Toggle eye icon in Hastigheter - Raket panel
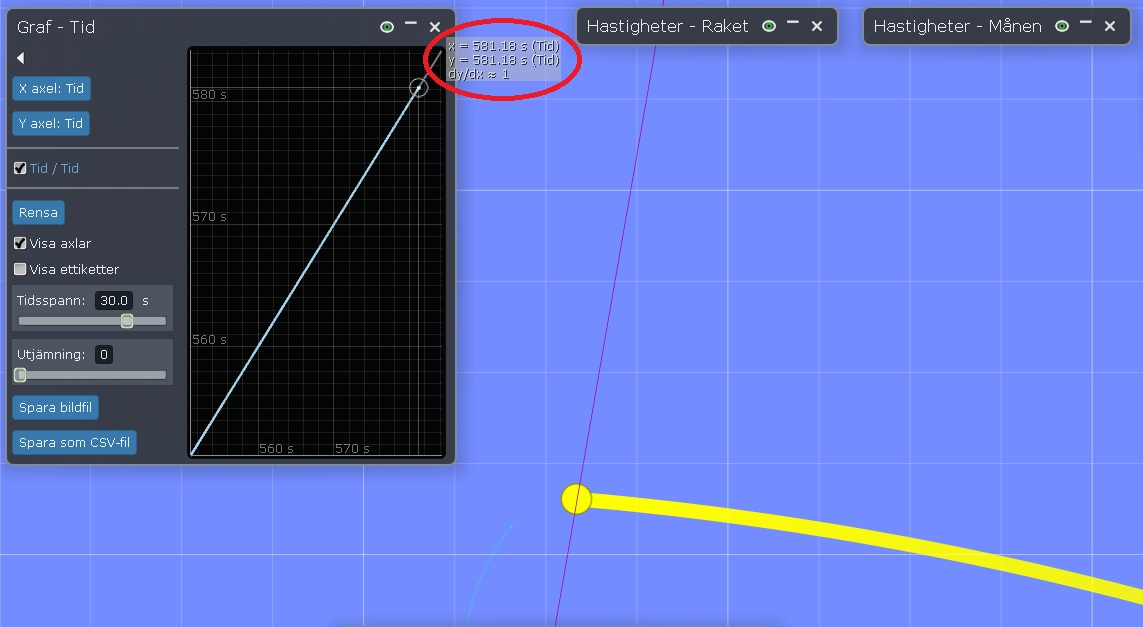1143x627 pixels. coord(769,26)
